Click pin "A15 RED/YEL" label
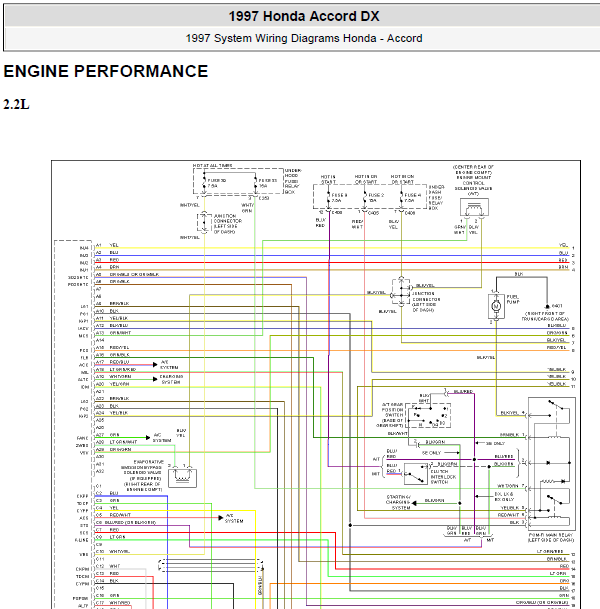This screenshot has height=609, width=600. pyautogui.click(x=113, y=347)
